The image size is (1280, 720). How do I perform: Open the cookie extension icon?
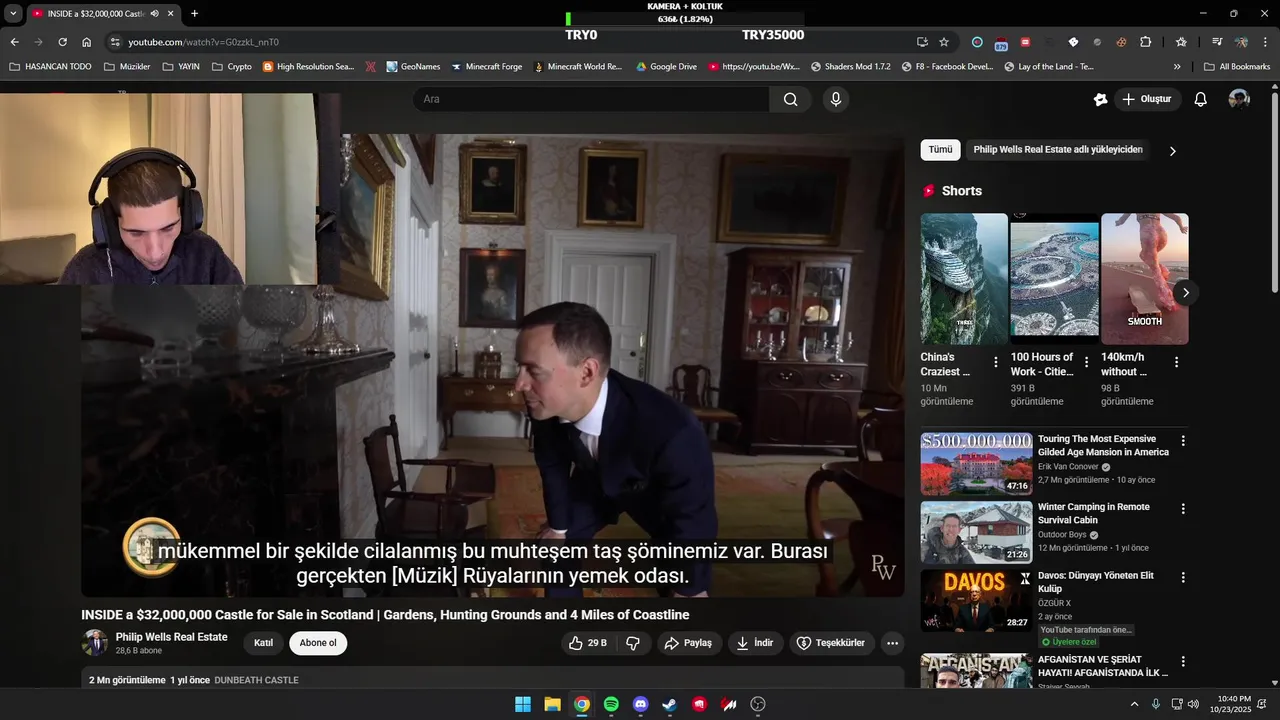click(1121, 42)
